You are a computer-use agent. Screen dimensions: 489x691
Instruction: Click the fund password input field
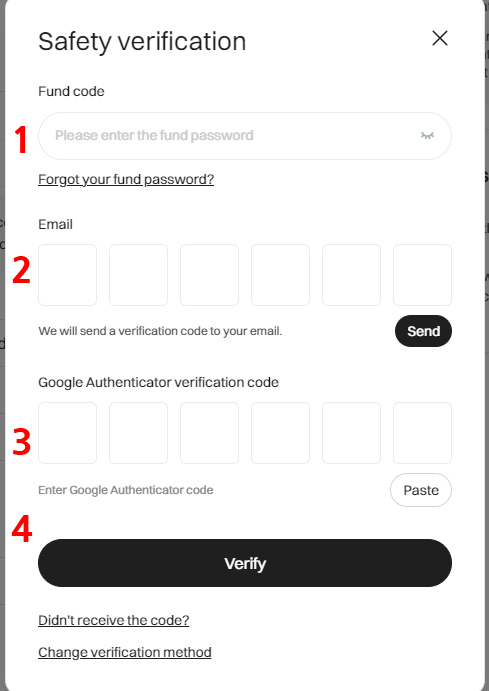(x=245, y=136)
